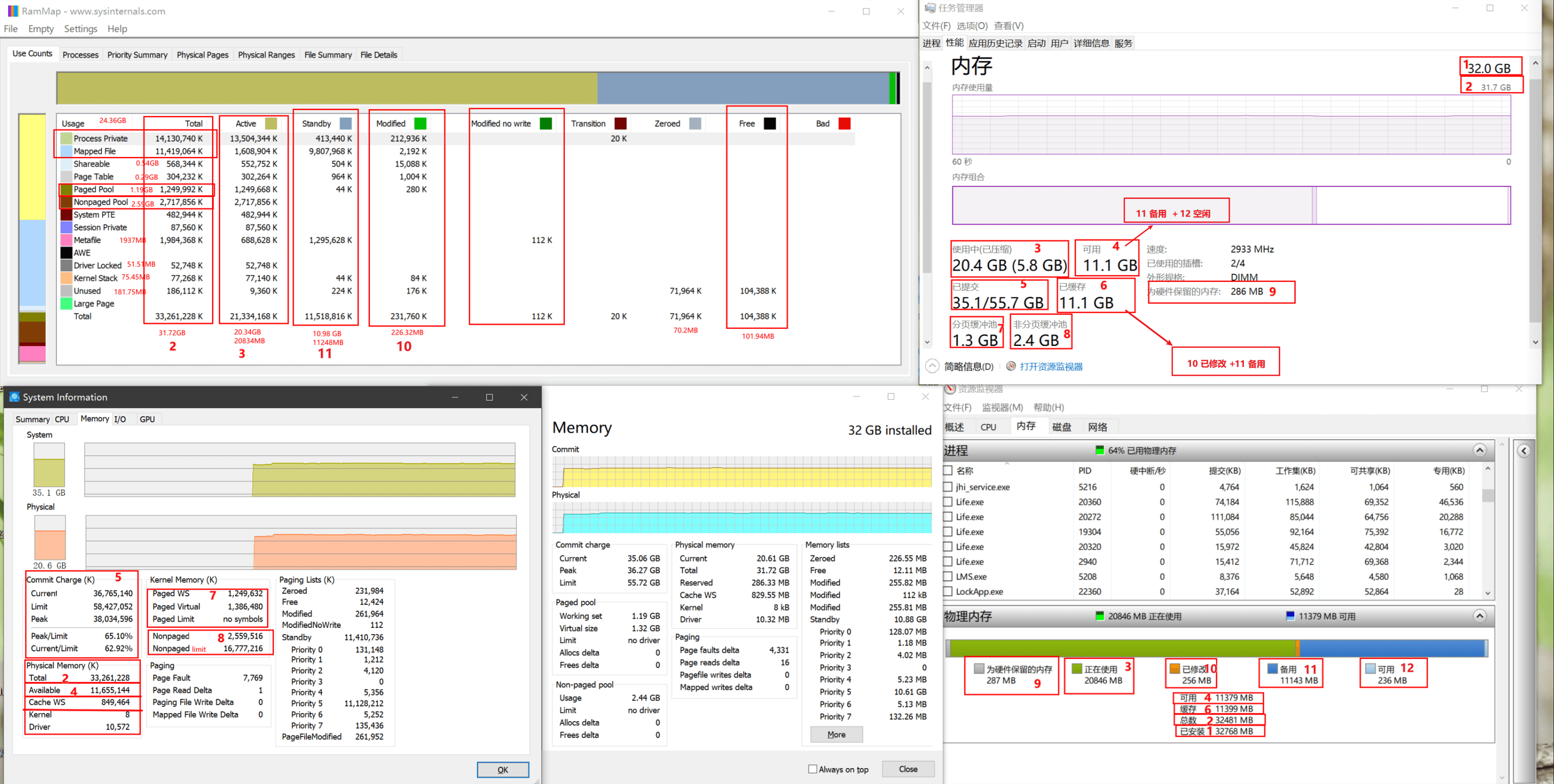Check the LMS.exe process checkbox
1554x784 pixels.
[x=948, y=577]
